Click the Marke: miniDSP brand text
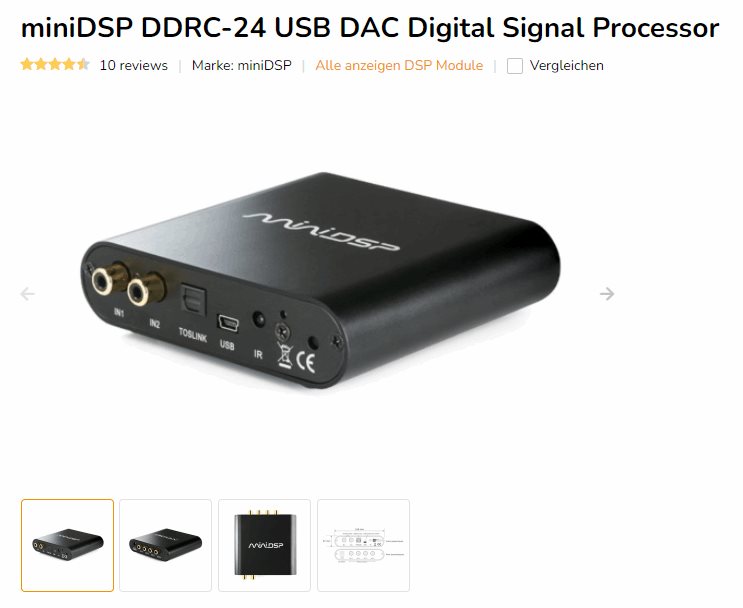The image size is (743, 608). 242,65
